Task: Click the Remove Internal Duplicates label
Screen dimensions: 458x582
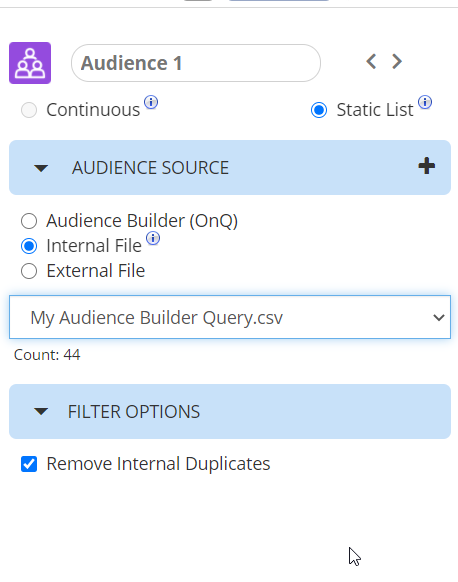Action: (158, 464)
